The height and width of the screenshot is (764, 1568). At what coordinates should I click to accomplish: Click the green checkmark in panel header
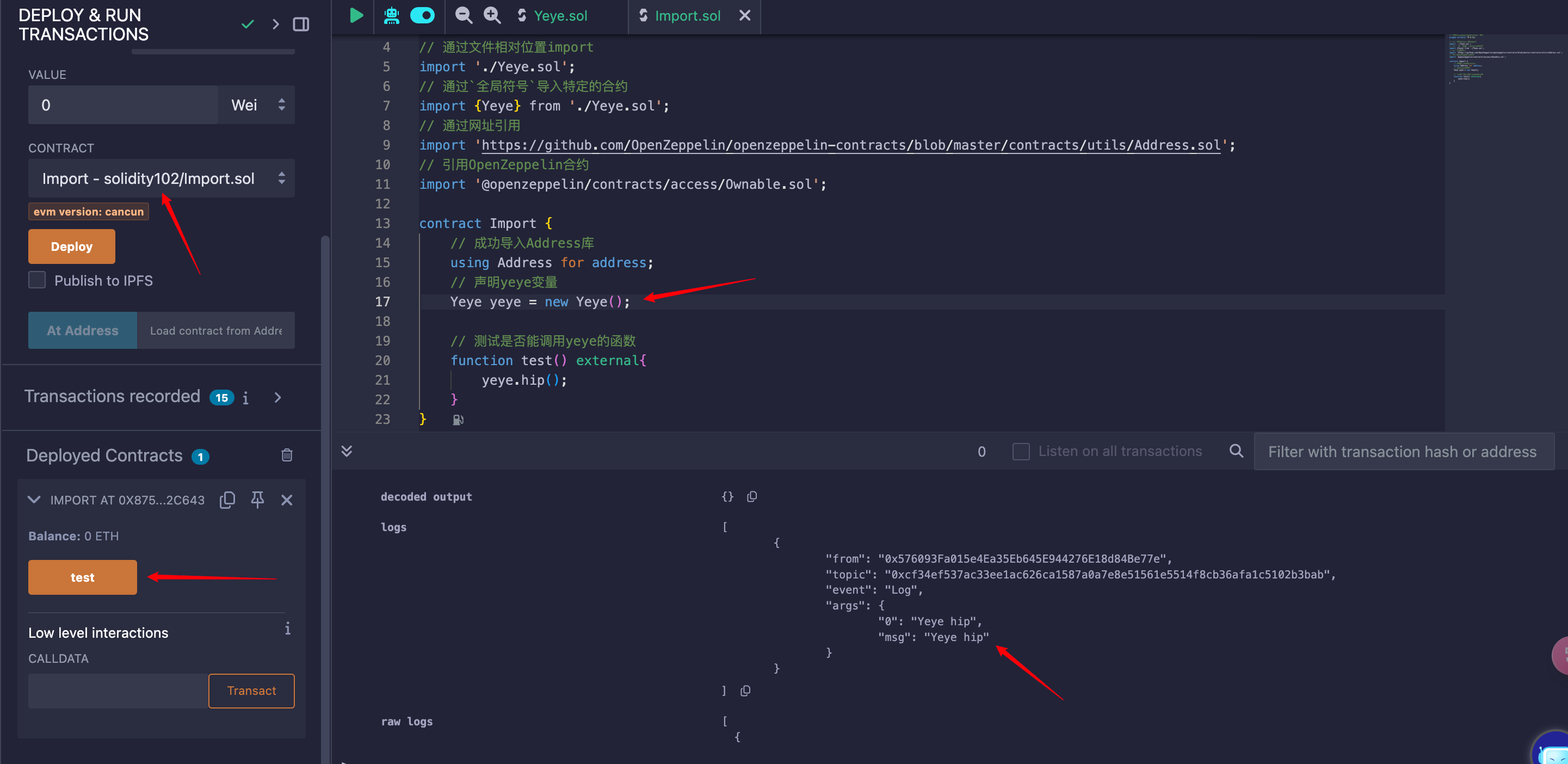coord(247,24)
